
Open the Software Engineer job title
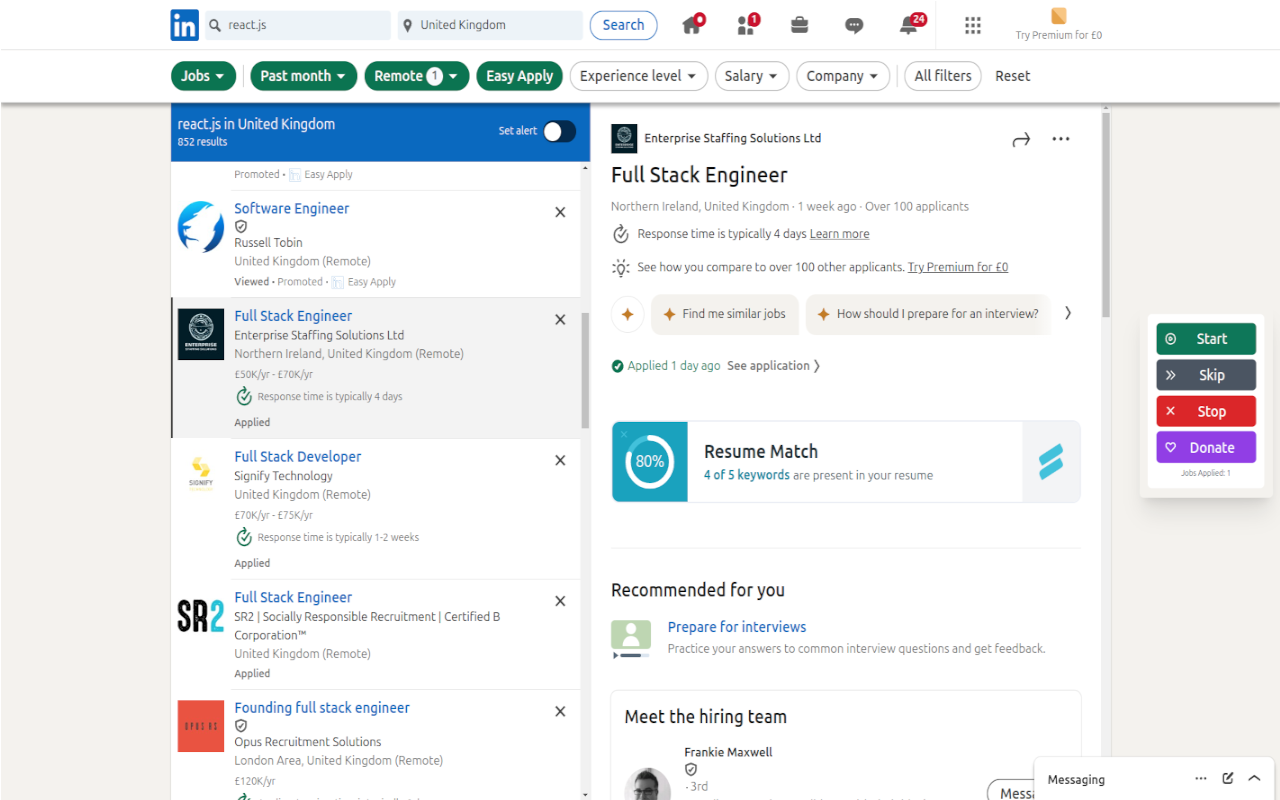point(292,208)
